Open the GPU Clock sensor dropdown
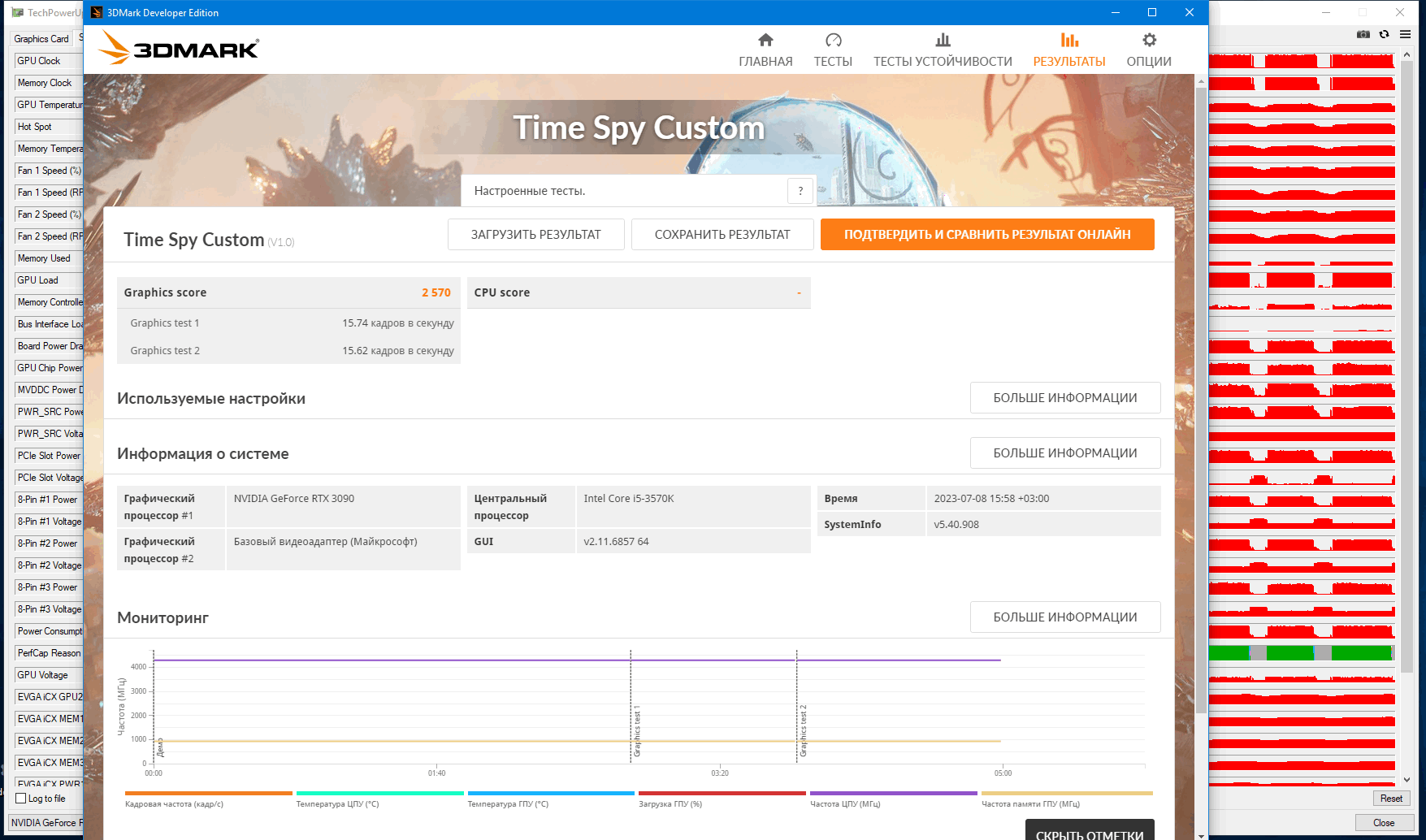Image resolution: width=1426 pixels, height=840 pixels. click(x=49, y=61)
